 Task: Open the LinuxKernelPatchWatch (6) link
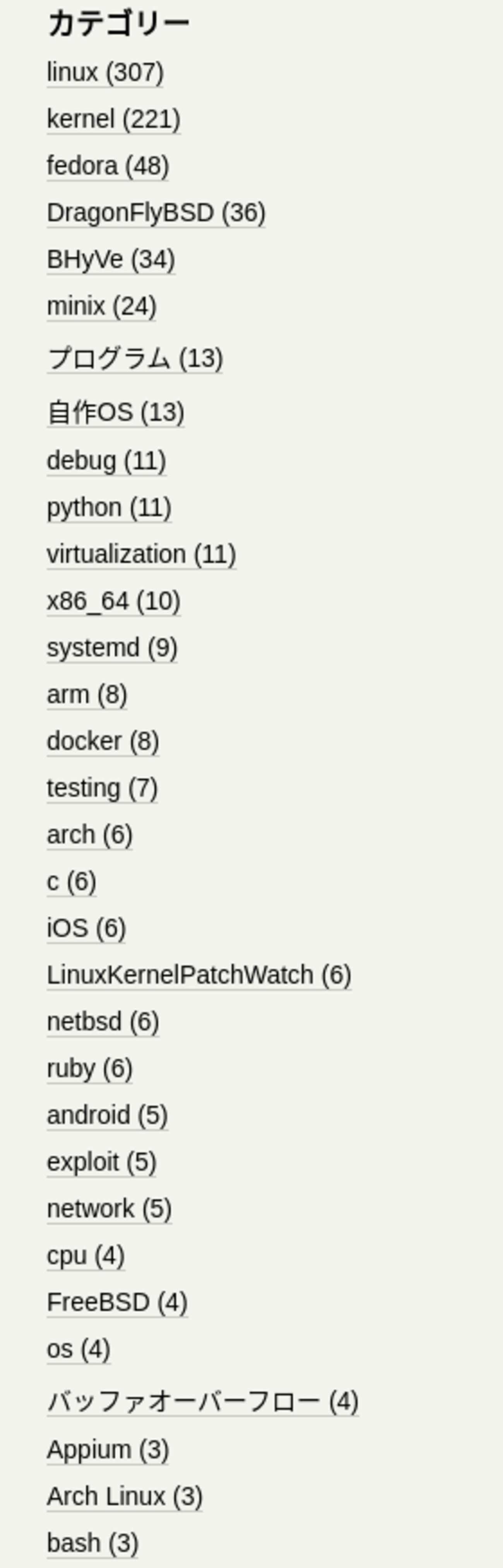point(199,975)
